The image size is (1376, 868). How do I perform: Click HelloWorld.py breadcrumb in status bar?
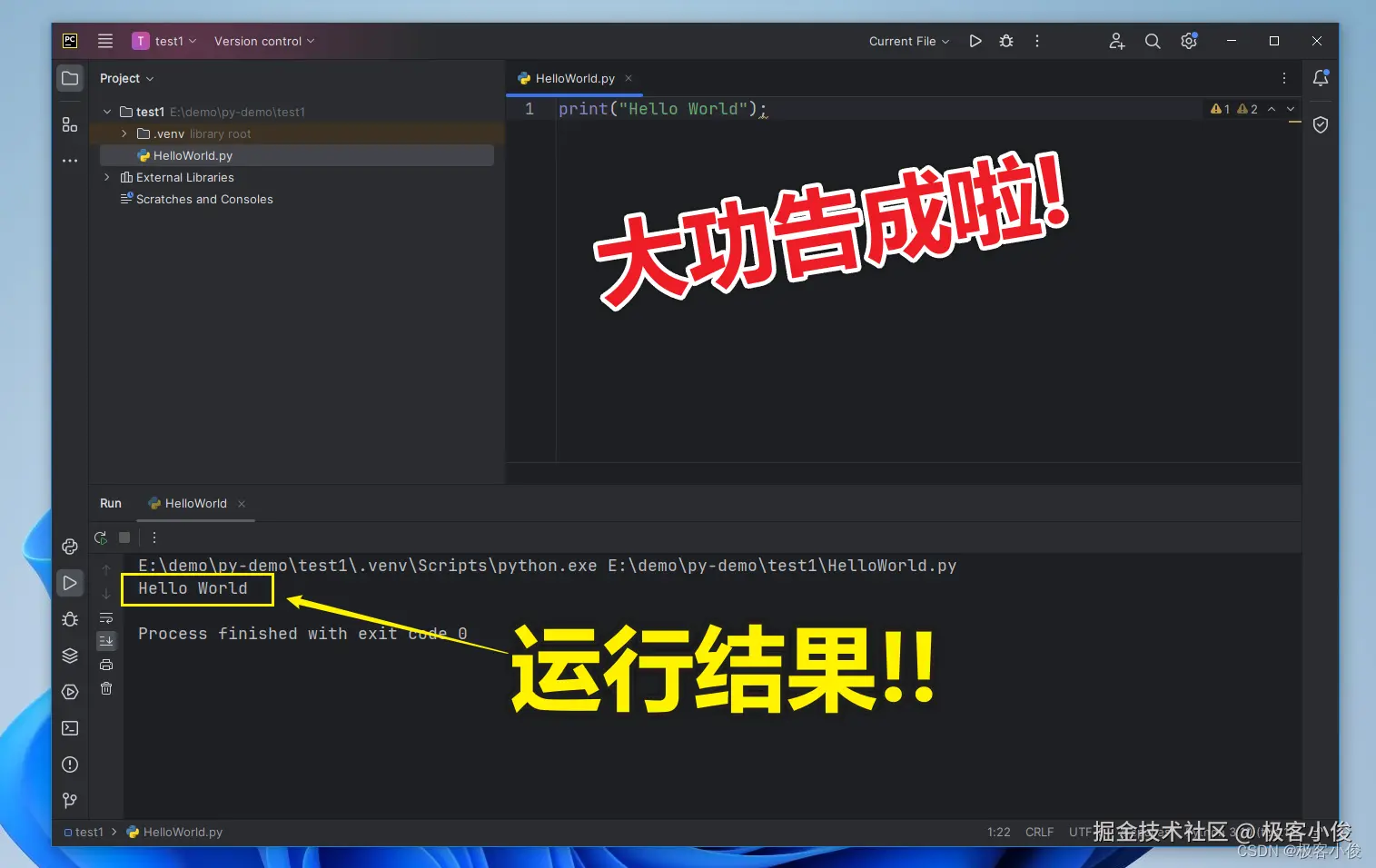174,832
